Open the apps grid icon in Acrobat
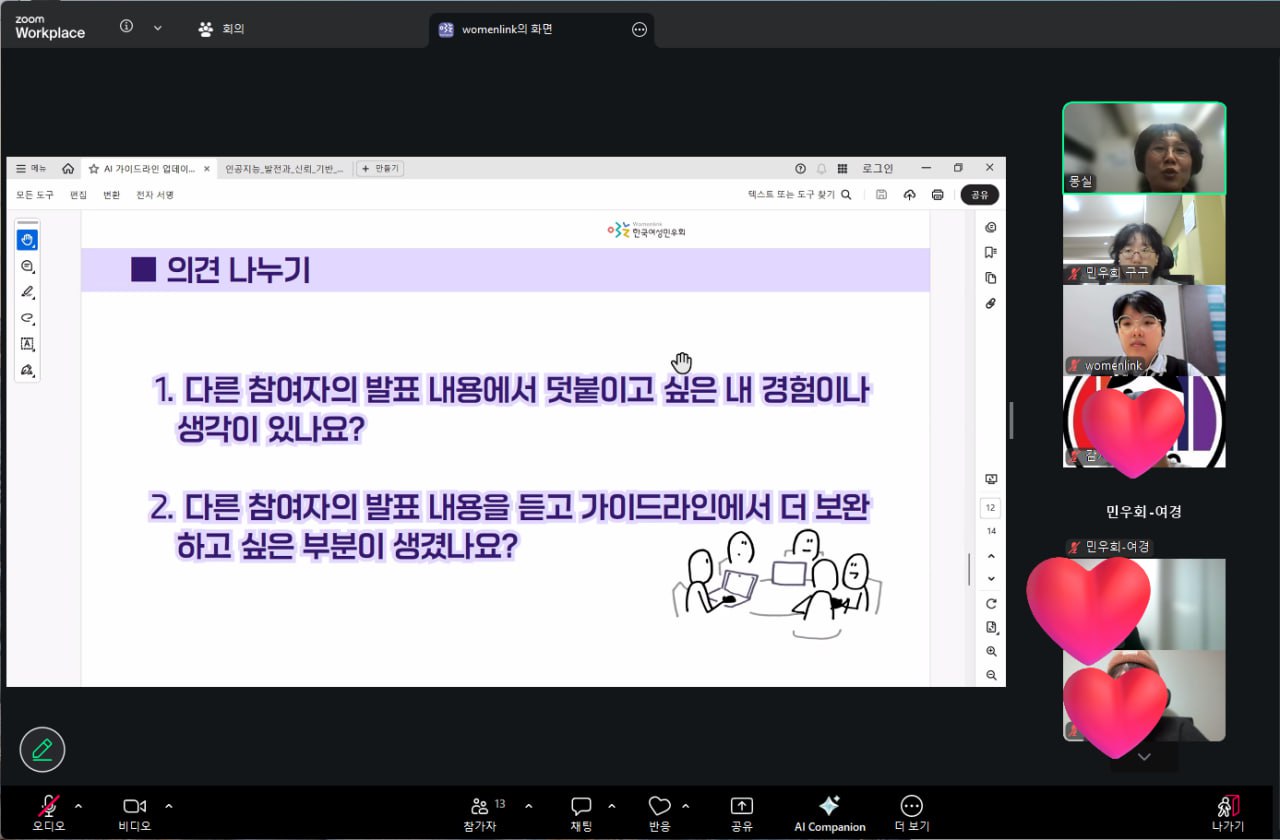Image resolution: width=1280 pixels, height=840 pixels. click(843, 169)
